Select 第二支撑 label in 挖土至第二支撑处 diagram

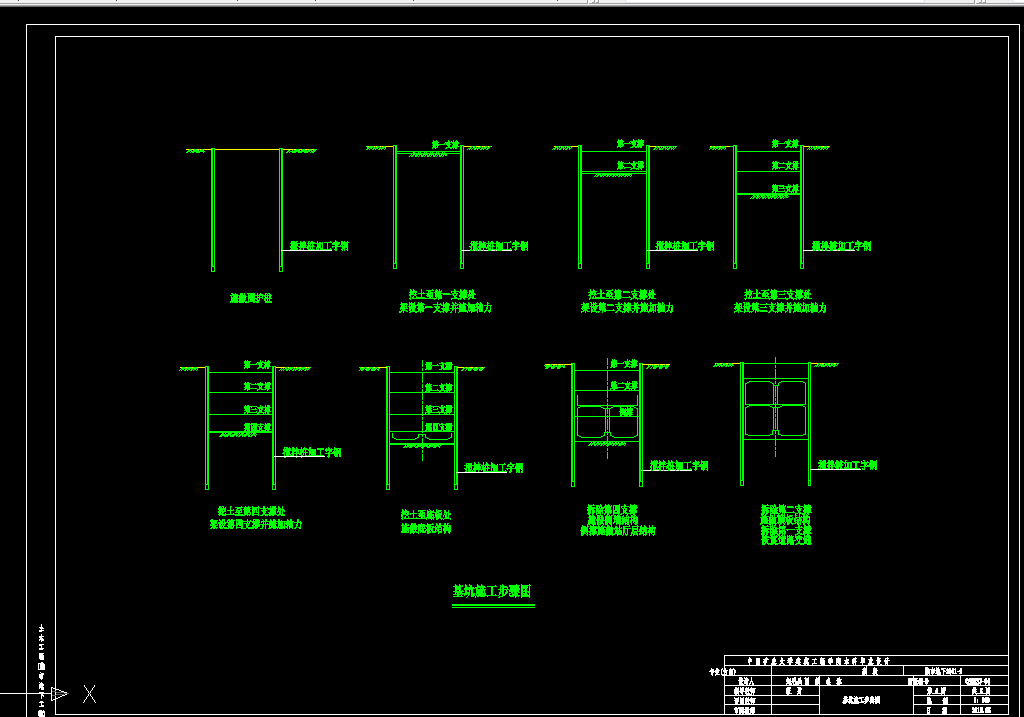tap(631, 166)
